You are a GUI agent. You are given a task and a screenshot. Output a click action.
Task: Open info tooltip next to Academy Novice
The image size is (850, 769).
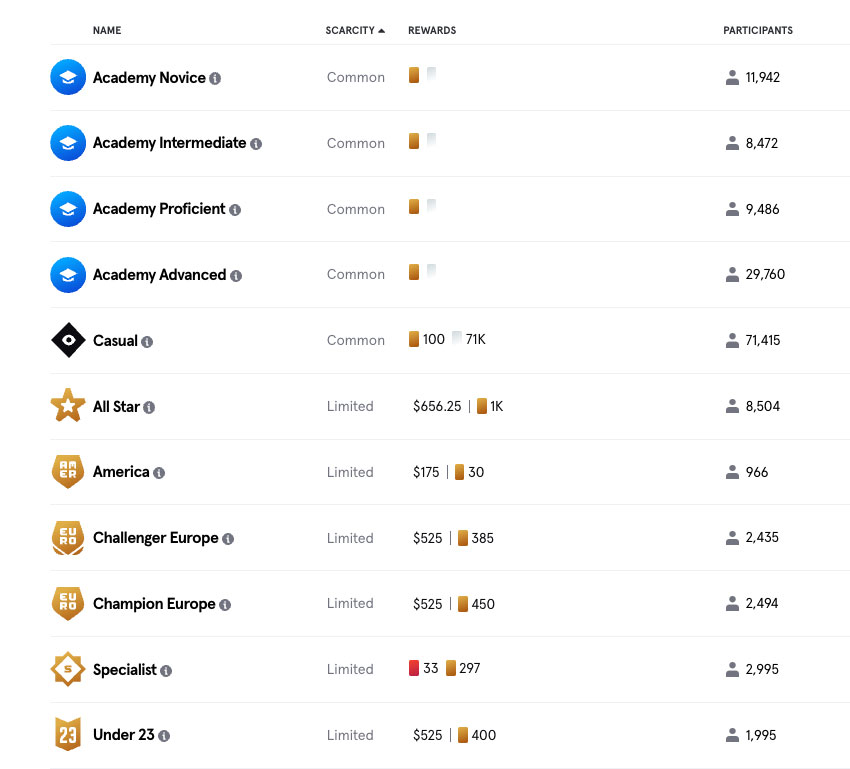215,79
